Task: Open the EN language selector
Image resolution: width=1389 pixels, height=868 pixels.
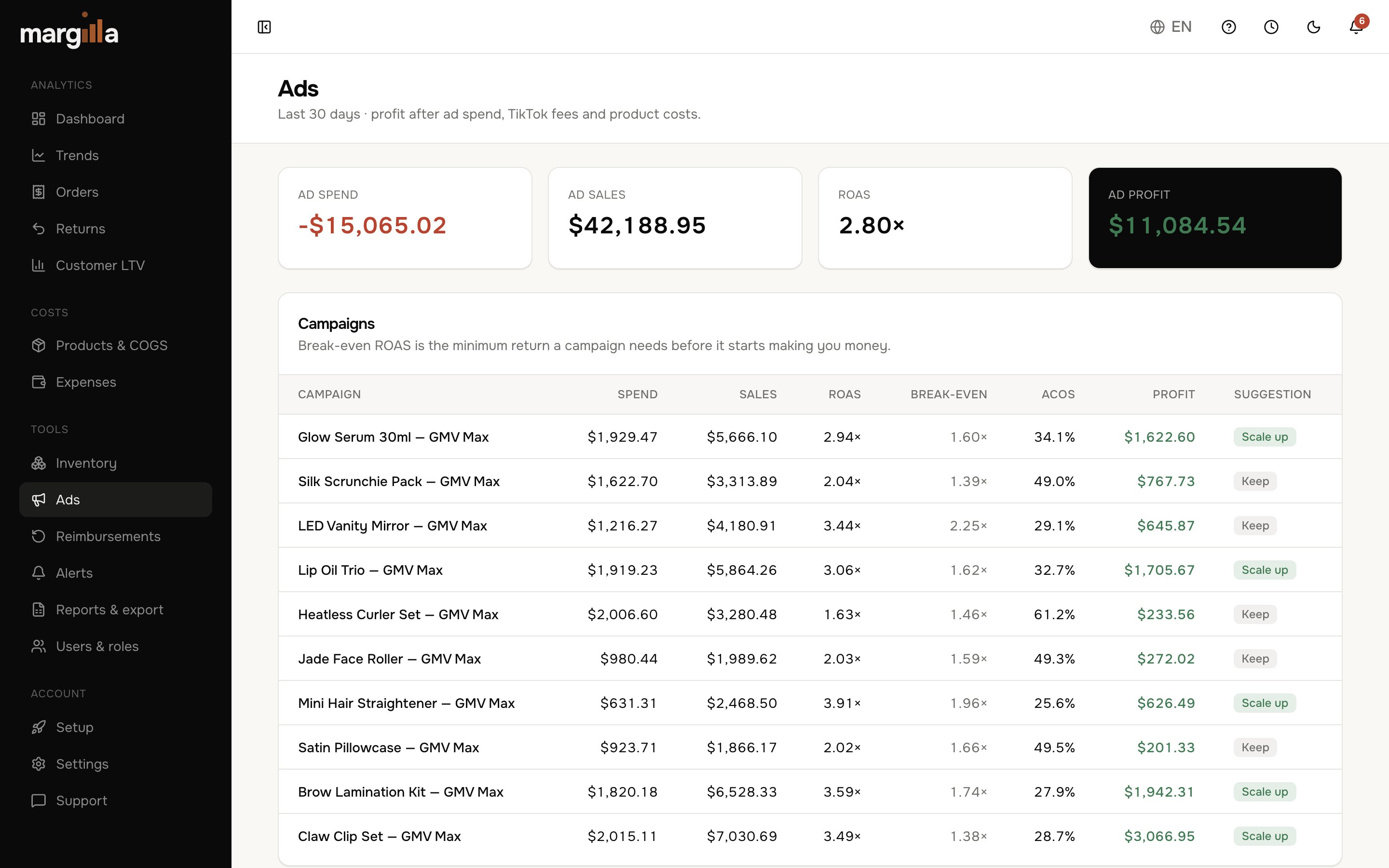Action: [1171, 27]
